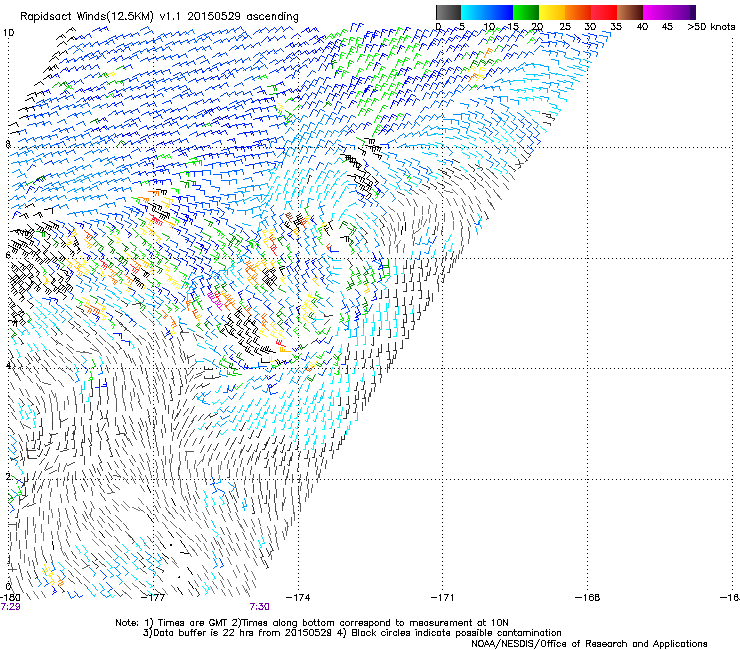Click the gray 0-5 knots color swatch
The height and width of the screenshot is (650, 740).
pyautogui.click(x=448, y=12)
